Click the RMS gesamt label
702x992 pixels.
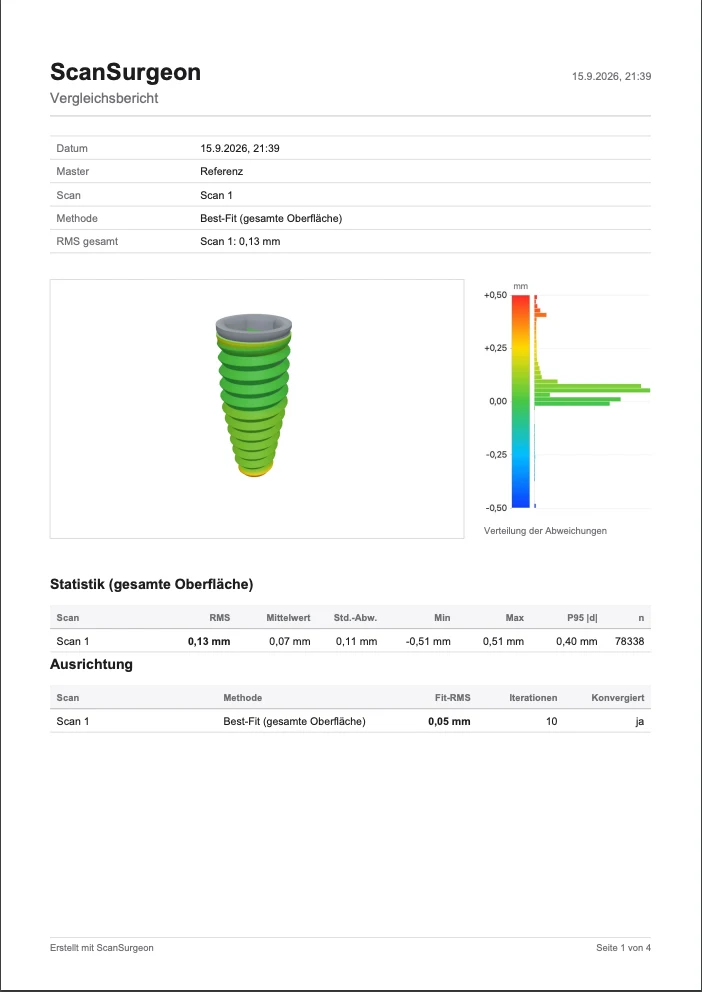pyautogui.click(x=87, y=242)
